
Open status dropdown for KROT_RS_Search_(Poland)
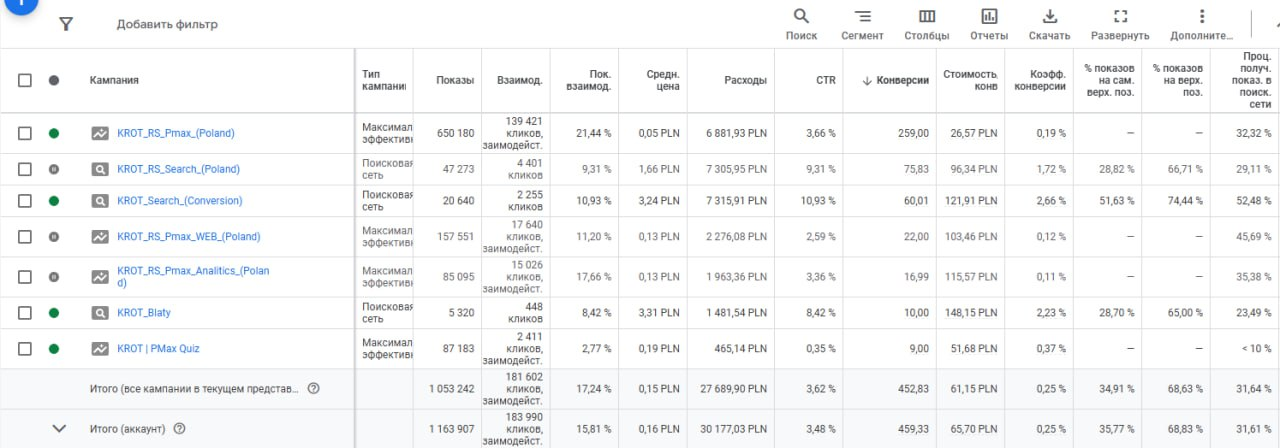(54, 169)
